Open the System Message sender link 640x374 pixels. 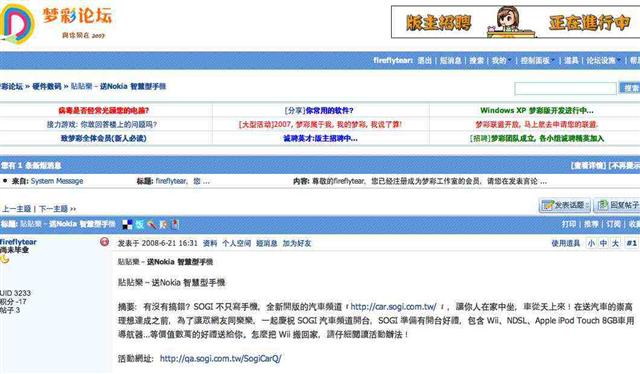pyautogui.click(x=57, y=181)
